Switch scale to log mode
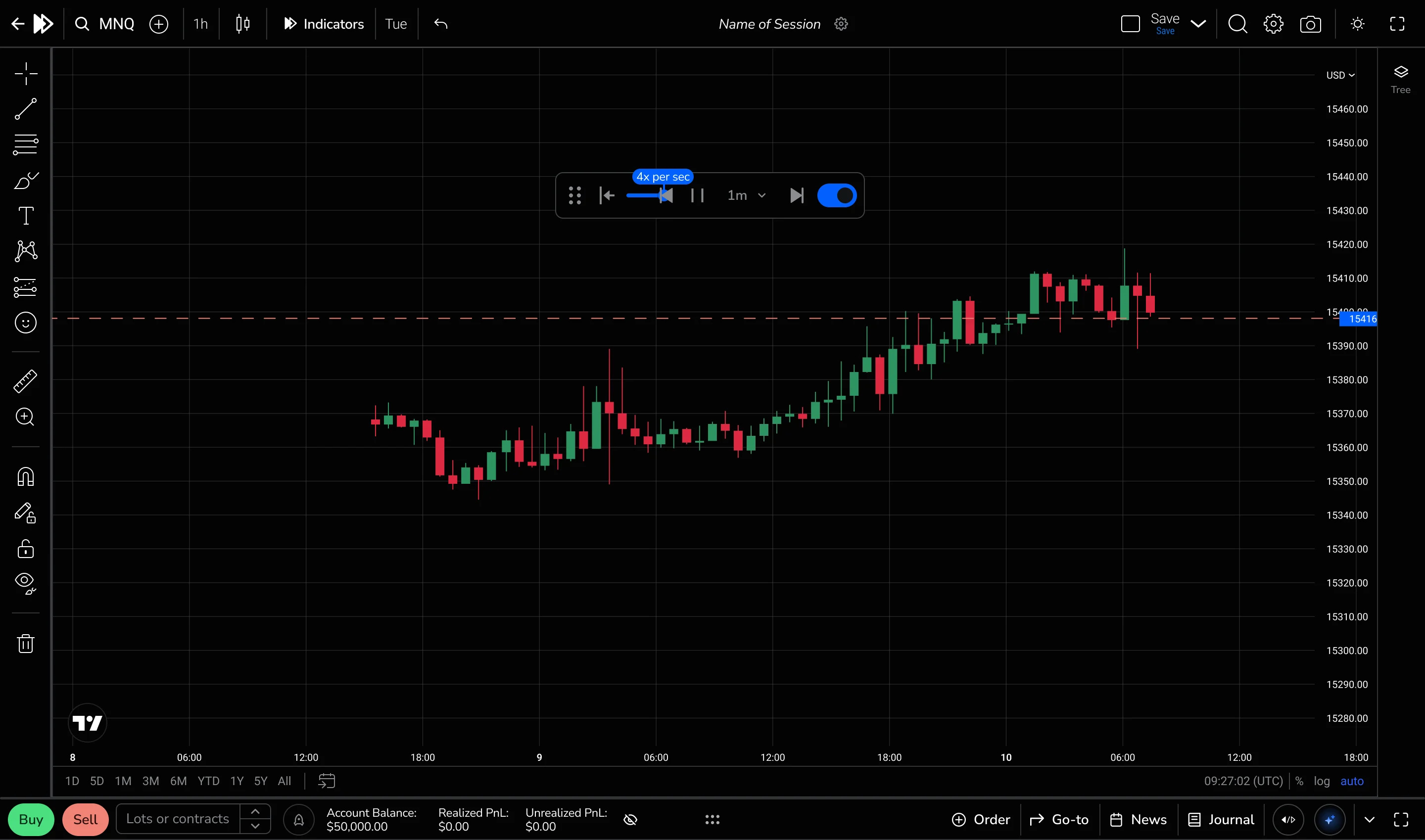This screenshot has height=840, width=1425. 1322,781
